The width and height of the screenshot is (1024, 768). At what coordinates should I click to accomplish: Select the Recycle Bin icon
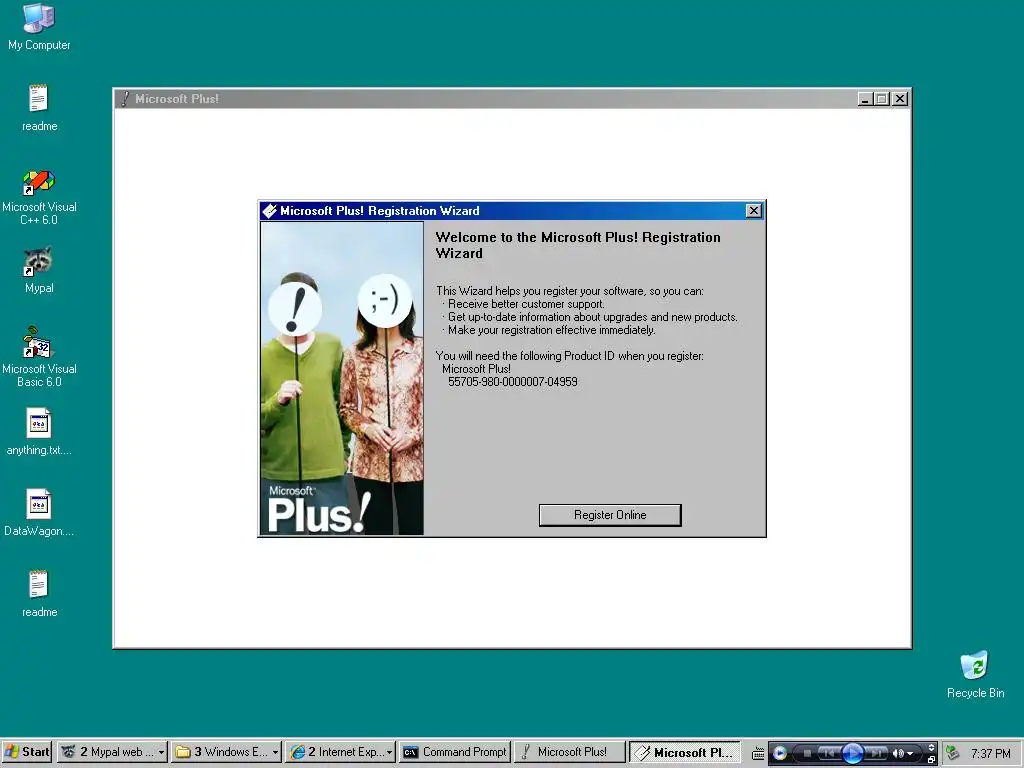pos(975,675)
